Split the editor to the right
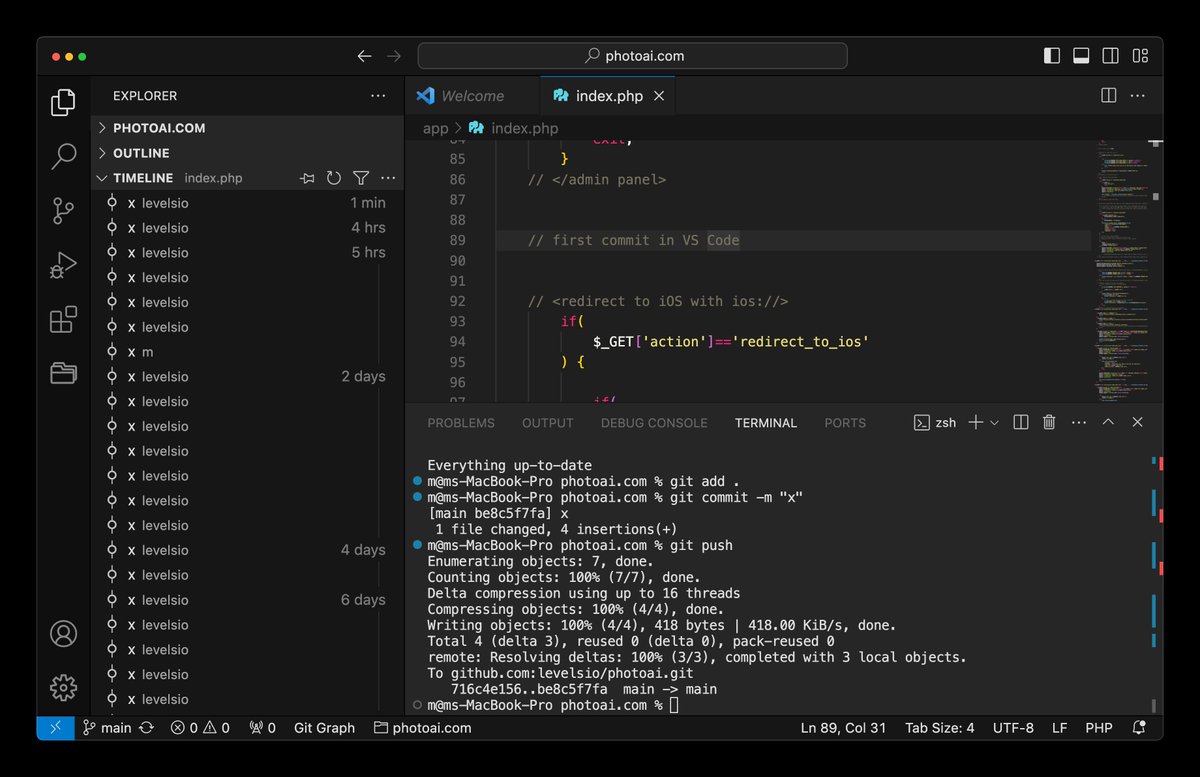Image resolution: width=1200 pixels, height=777 pixels. coord(1108,96)
